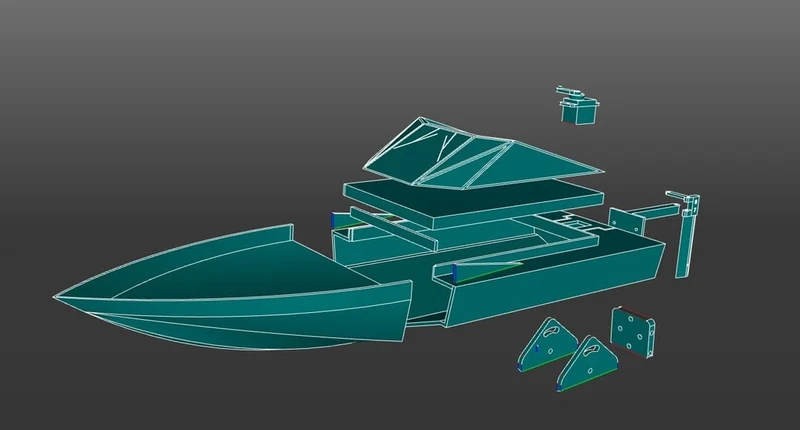This screenshot has width=800, height=430.
Task: Click the square mounting plate with holes
Action: 633,332
